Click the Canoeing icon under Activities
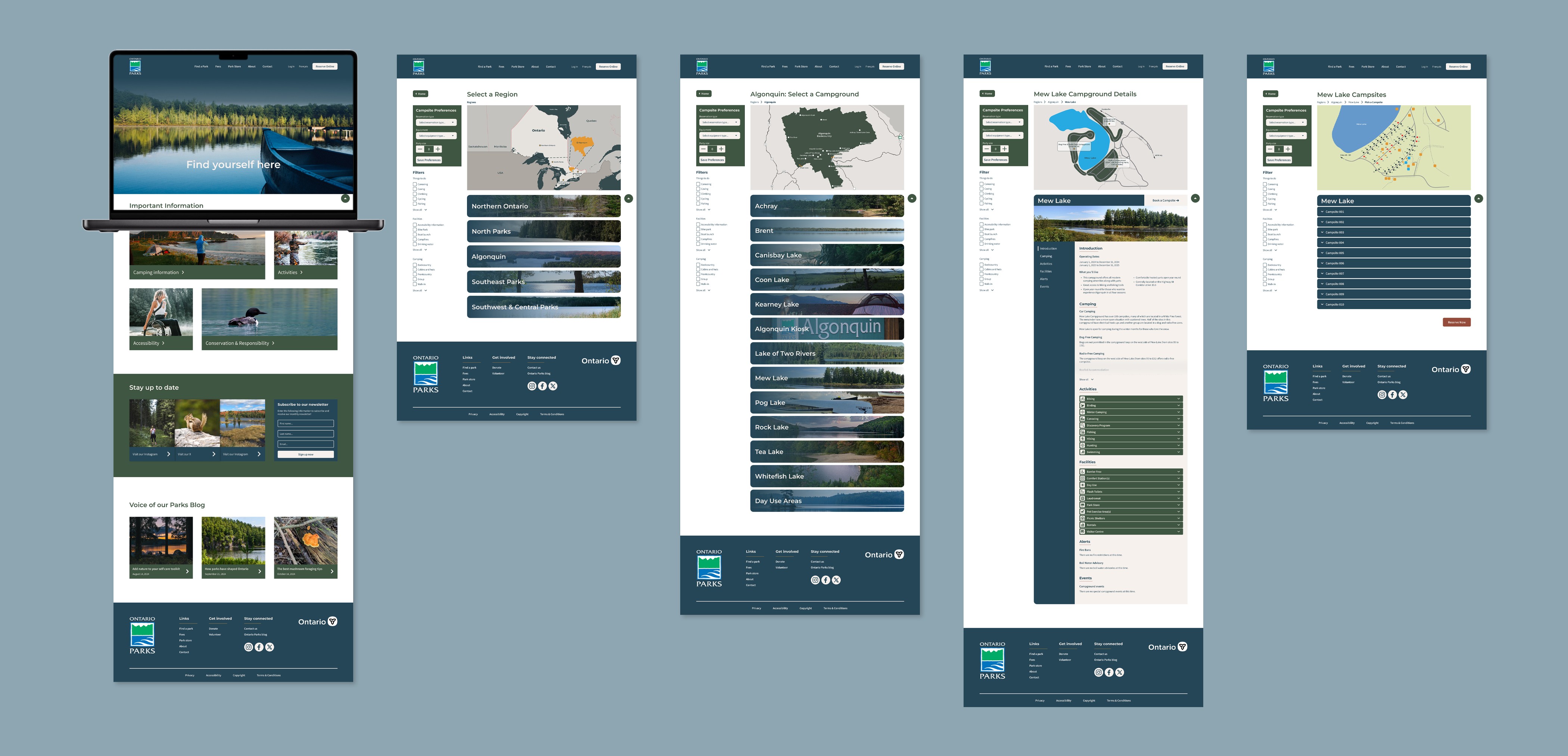This screenshot has width=1568, height=756. [x=1082, y=419]
